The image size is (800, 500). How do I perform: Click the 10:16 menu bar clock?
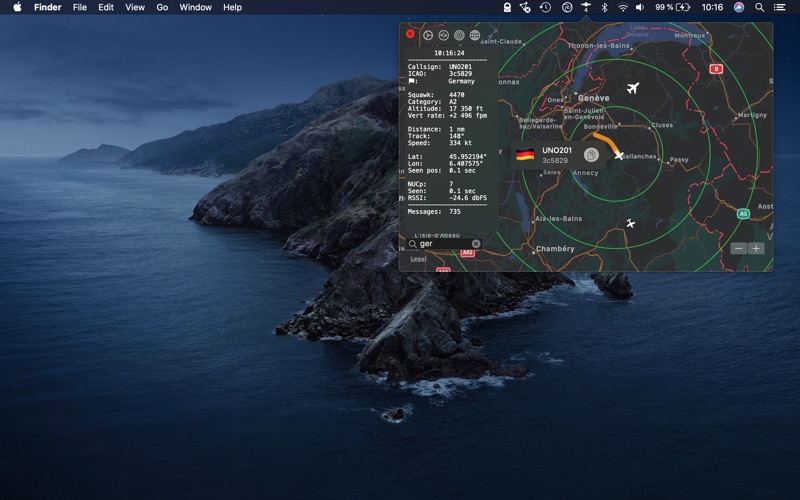pyautogui.click(x=712, y=7)
